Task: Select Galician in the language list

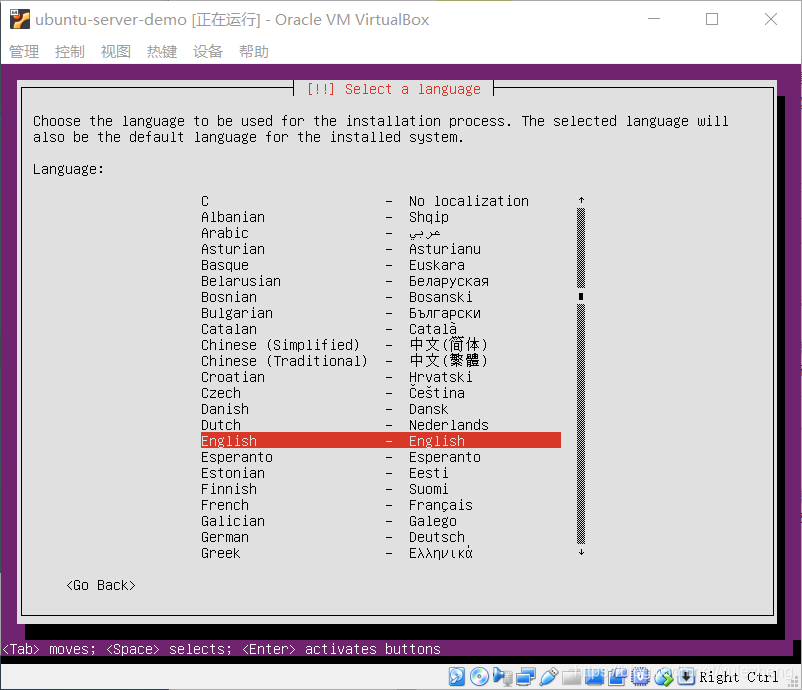Action: (381, 521)
